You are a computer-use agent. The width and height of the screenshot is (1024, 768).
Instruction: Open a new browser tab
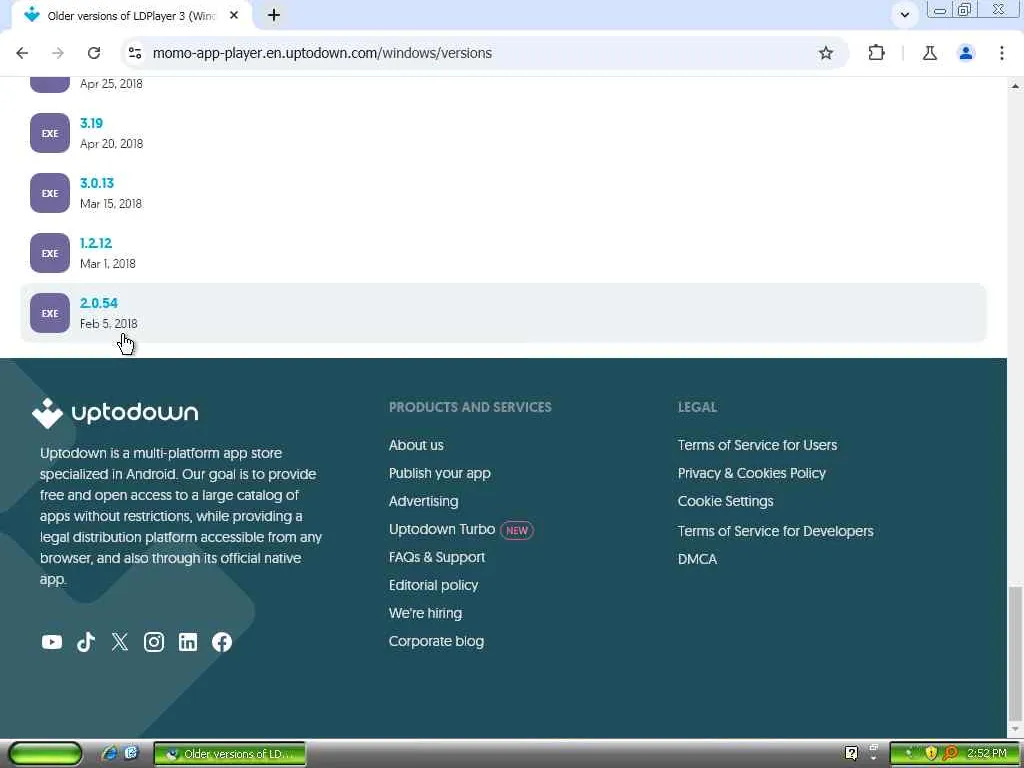(274, 15)
